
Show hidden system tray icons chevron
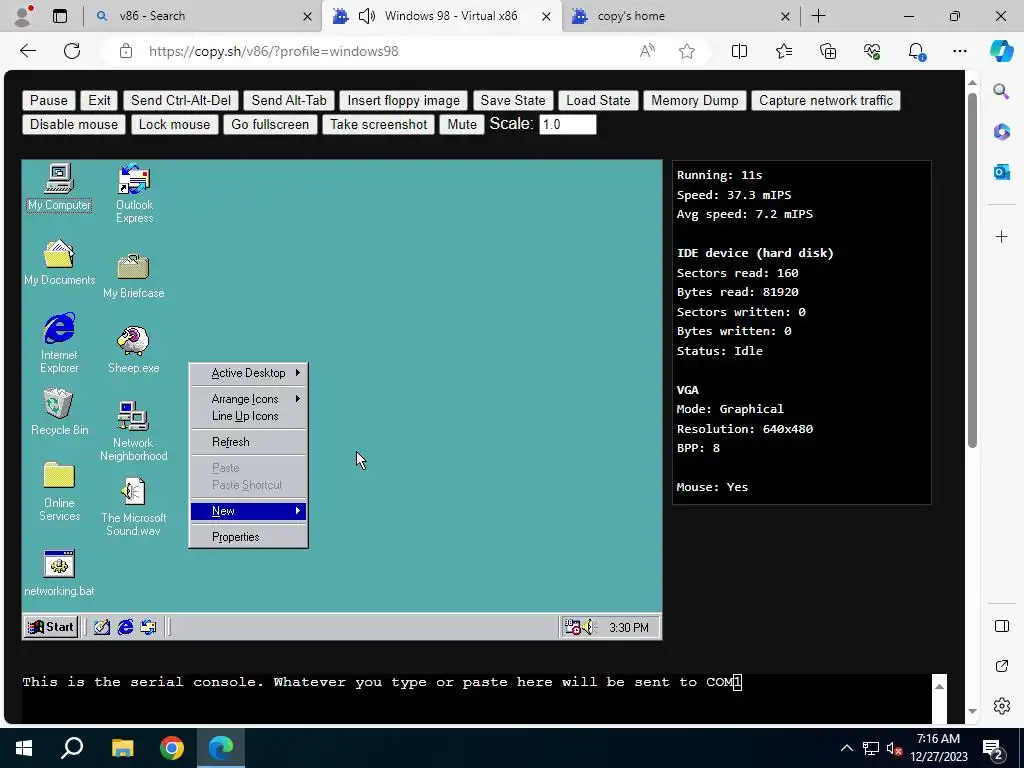[846, 748]
